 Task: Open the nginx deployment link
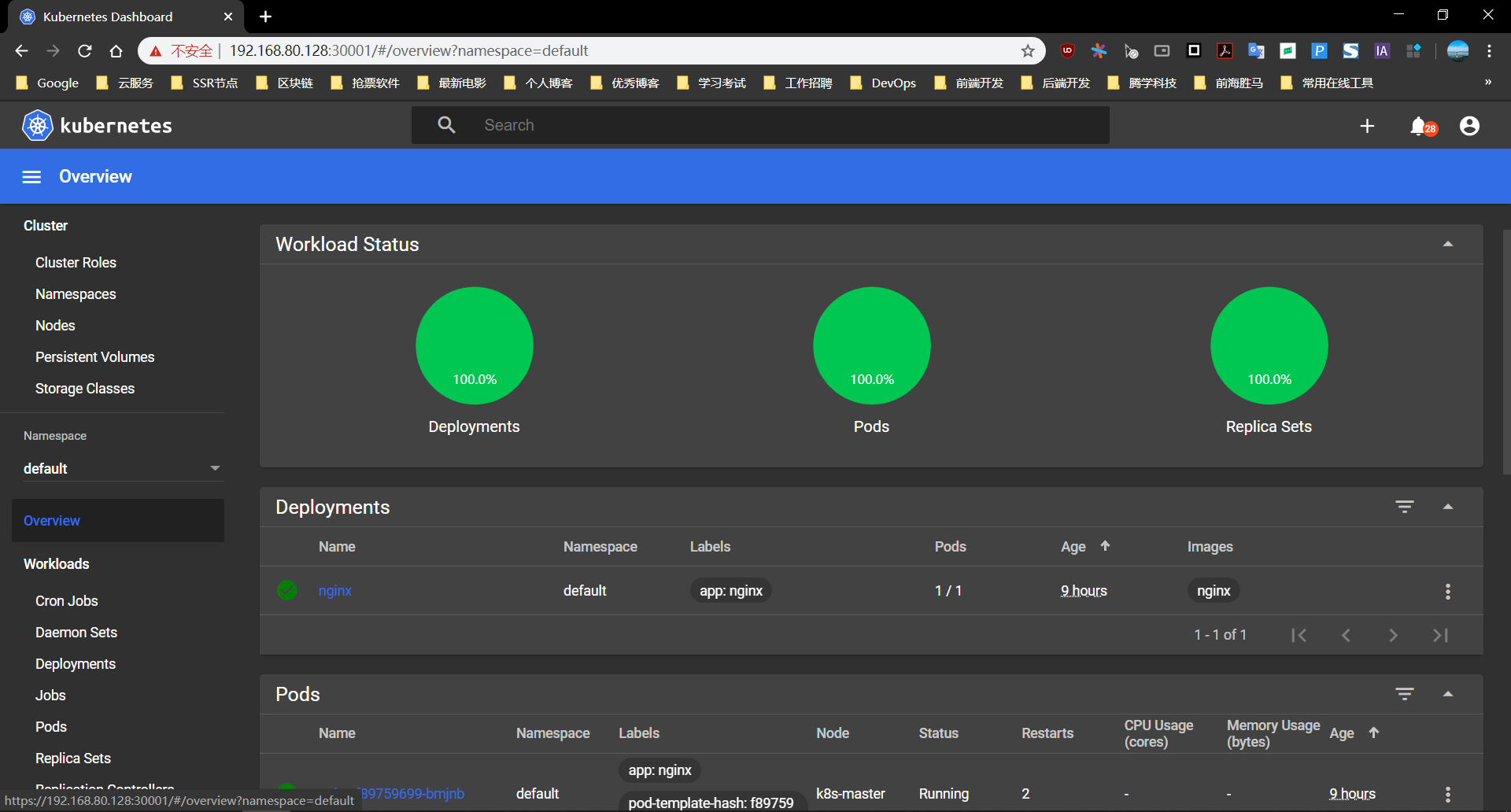coord(335,591)
